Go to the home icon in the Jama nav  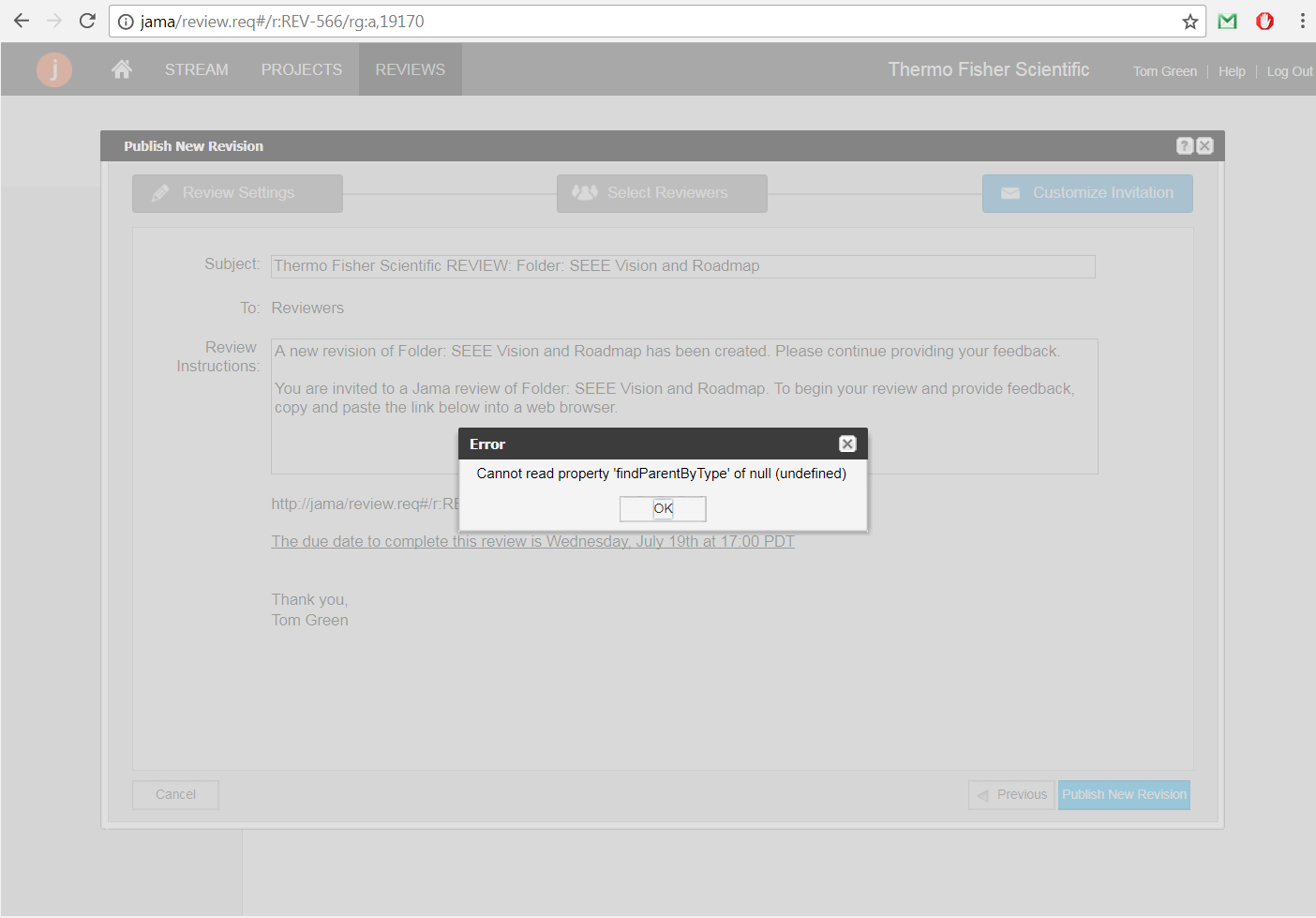(122, 68)
